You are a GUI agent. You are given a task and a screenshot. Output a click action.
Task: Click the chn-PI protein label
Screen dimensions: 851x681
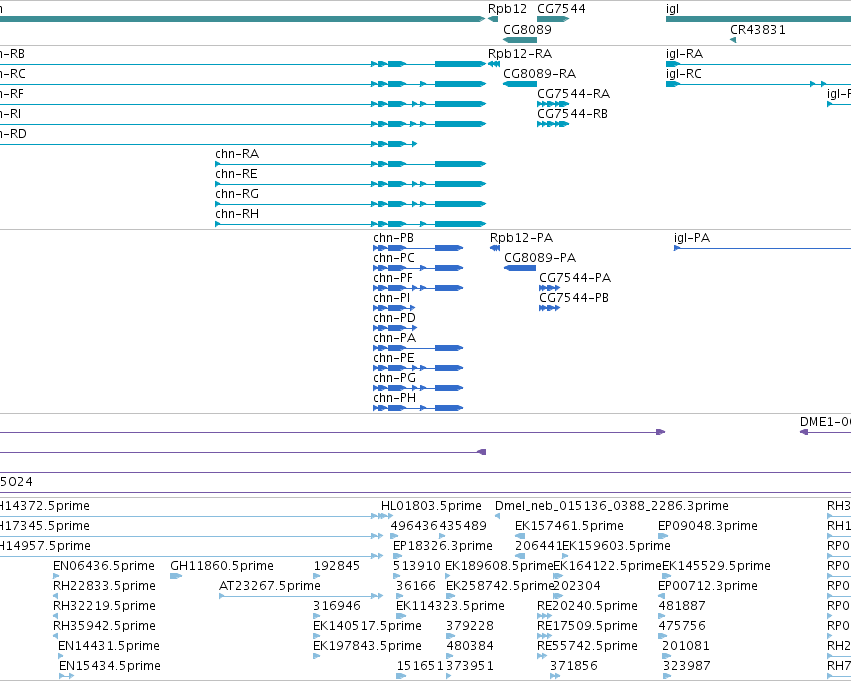(x=391, y=298)
